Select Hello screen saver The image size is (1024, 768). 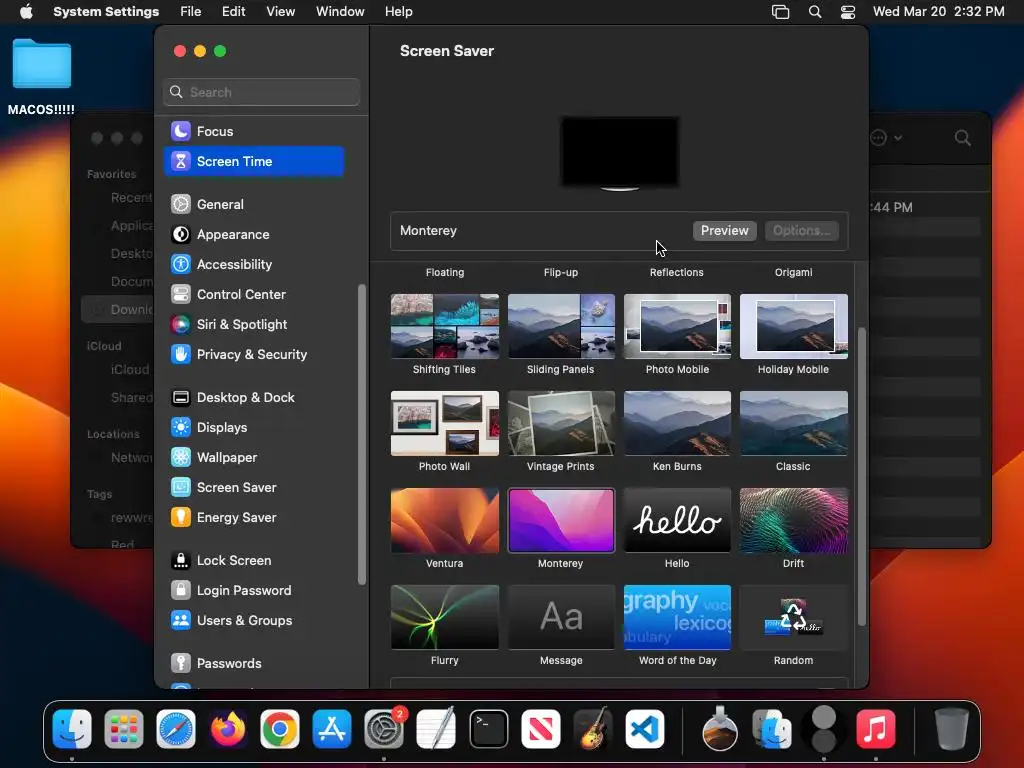[677, 520]
